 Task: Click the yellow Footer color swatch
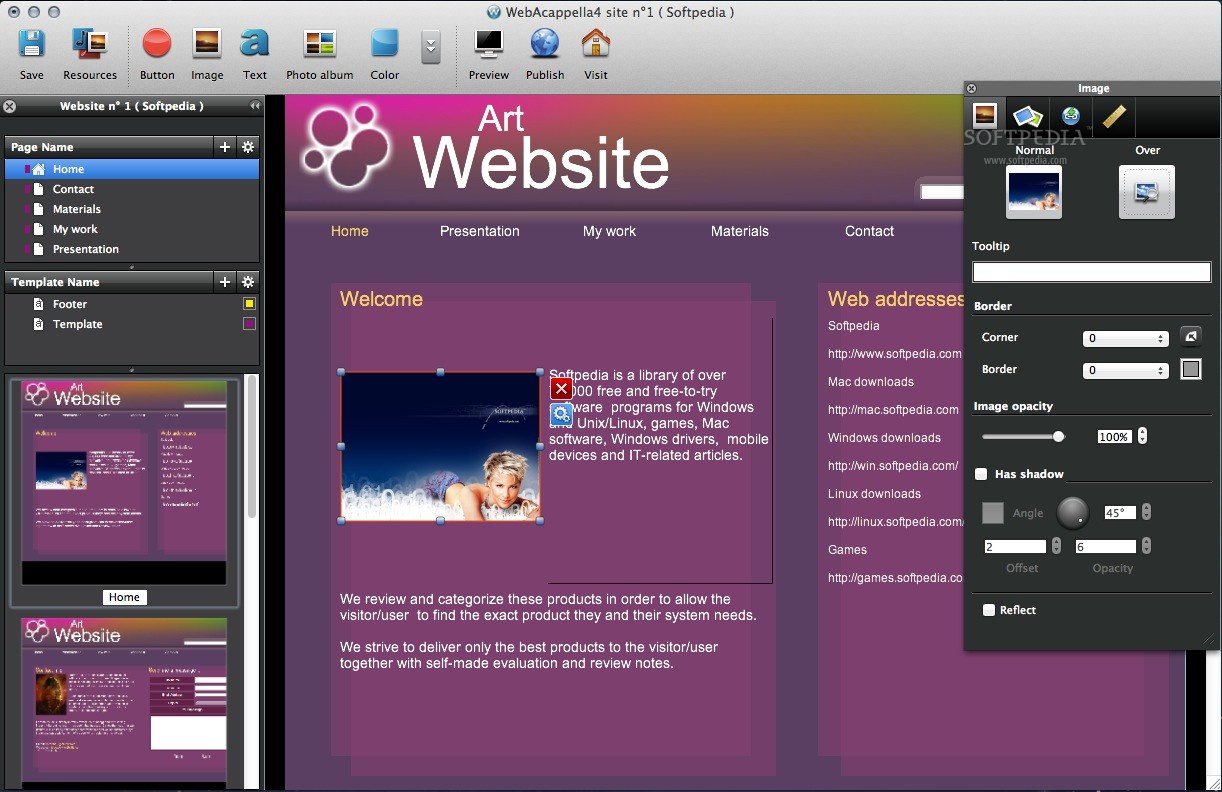coord(249,304)
